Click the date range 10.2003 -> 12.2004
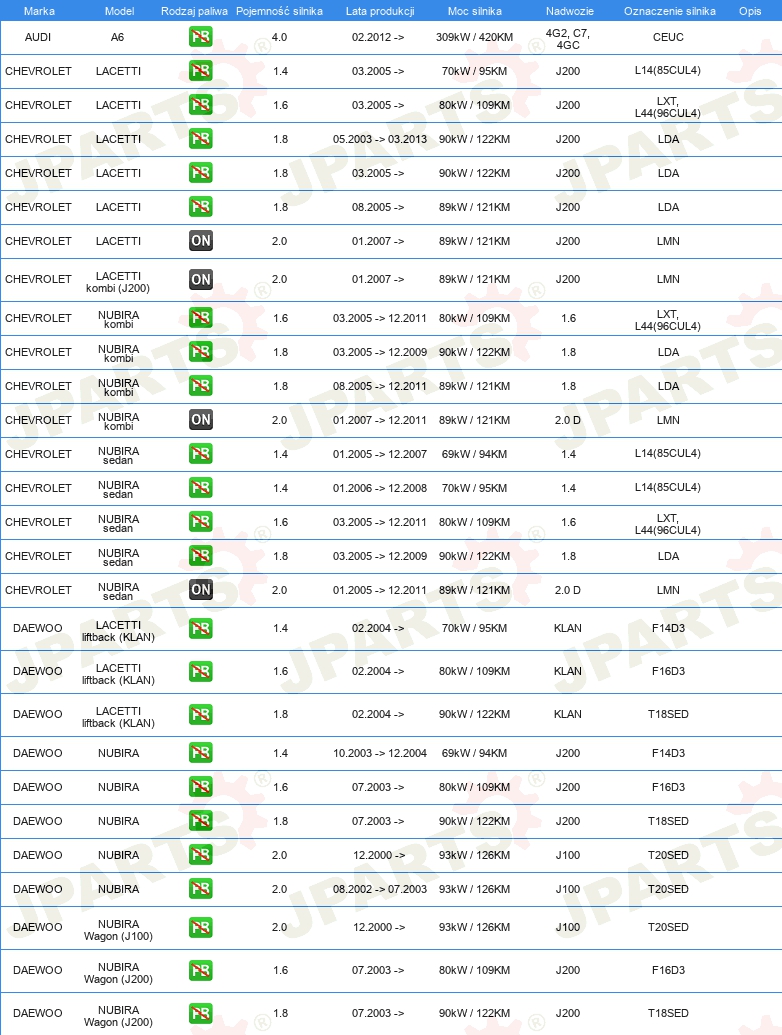 380,753
